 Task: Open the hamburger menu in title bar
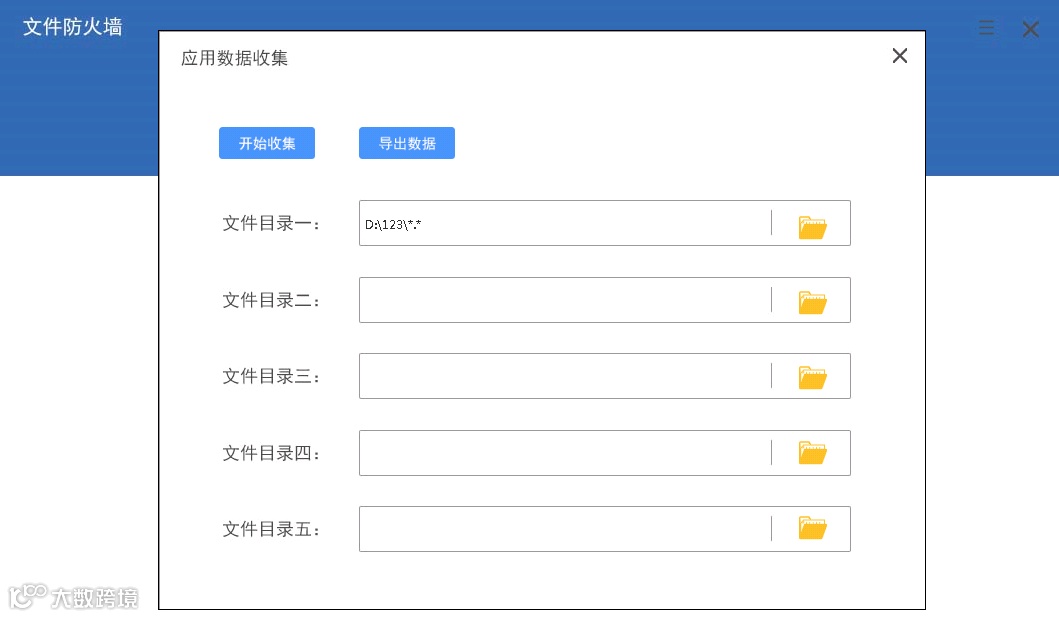coord(987,29)
